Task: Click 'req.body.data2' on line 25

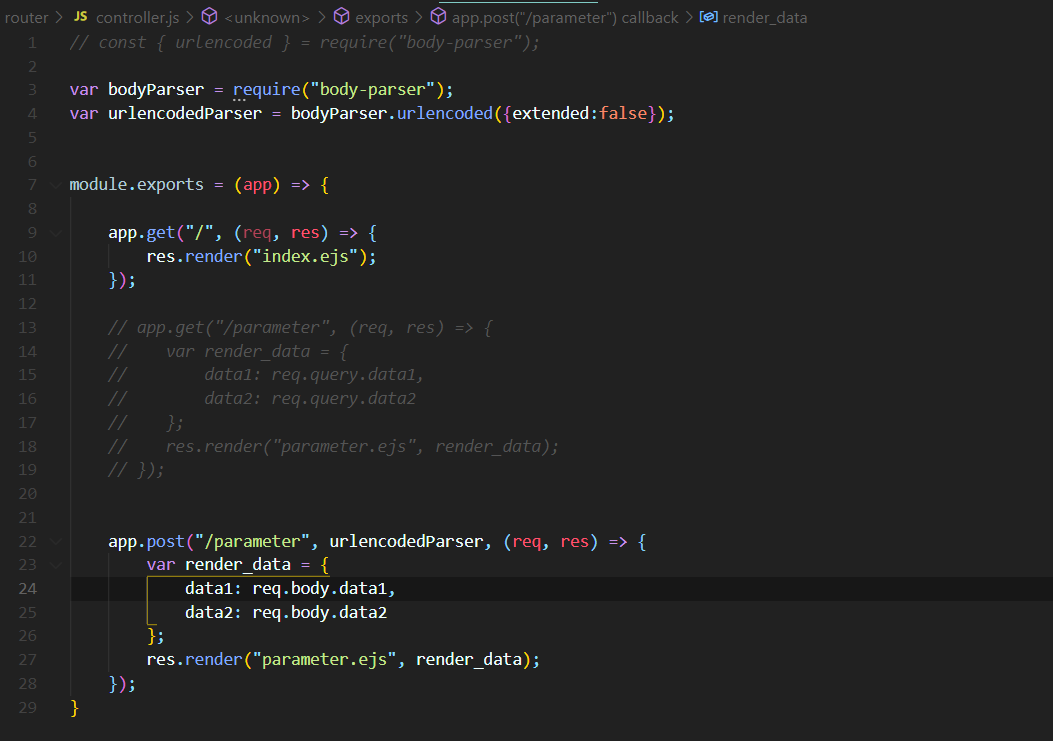Action: pos(320,613)
